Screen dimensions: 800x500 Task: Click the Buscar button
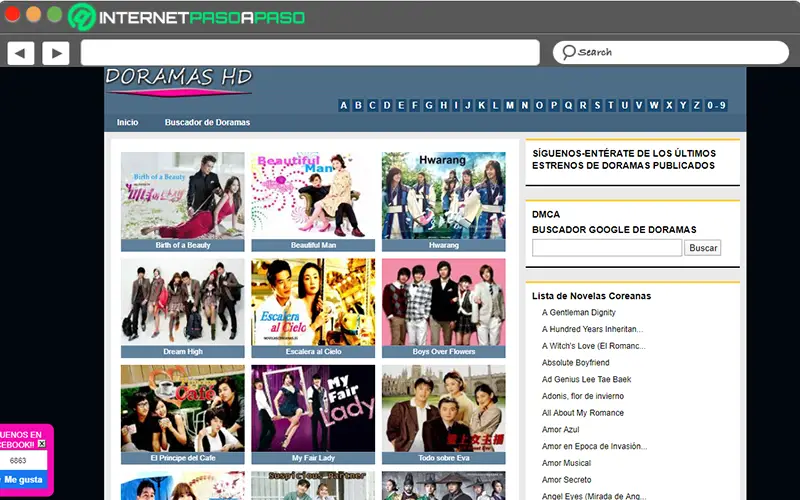[x=703, y=248]
